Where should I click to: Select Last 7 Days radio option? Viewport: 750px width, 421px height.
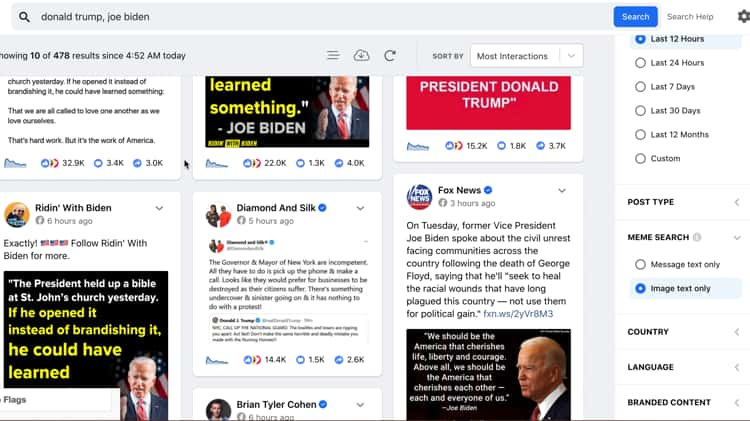[640, 87]
